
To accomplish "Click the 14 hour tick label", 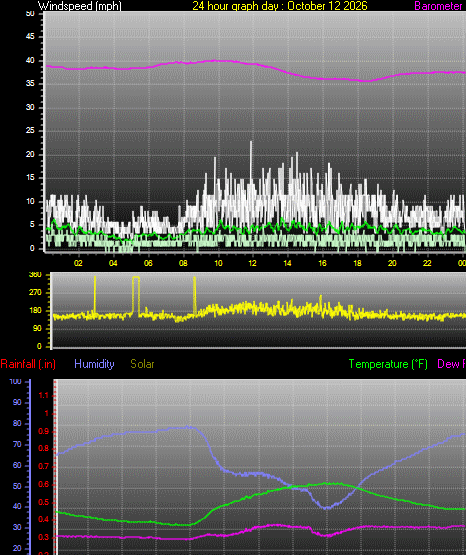I will coord(287,263).
